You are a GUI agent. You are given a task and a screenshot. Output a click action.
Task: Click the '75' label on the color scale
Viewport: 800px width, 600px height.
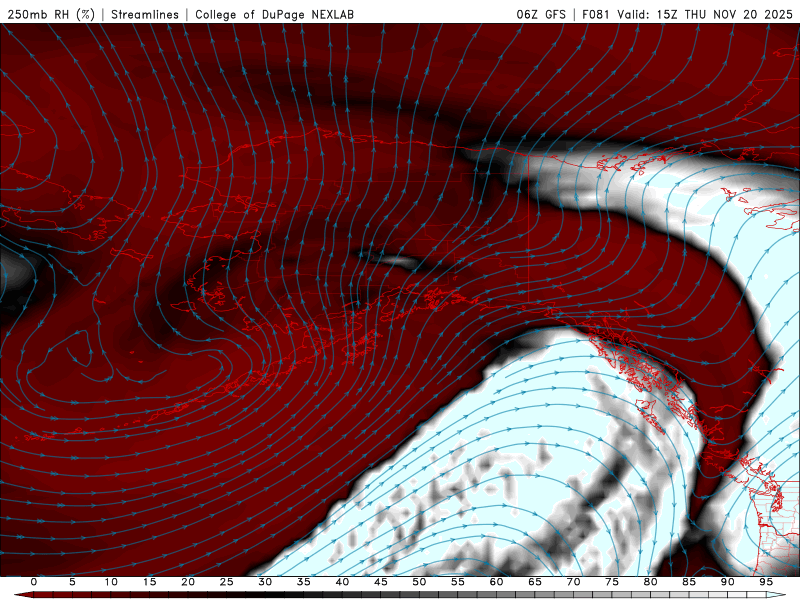[x=612, y=582]
